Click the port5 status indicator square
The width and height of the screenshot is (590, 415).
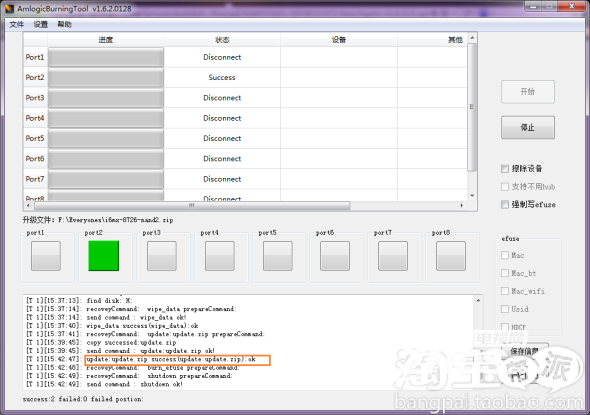pyautogui.click(x=278, y=256)
